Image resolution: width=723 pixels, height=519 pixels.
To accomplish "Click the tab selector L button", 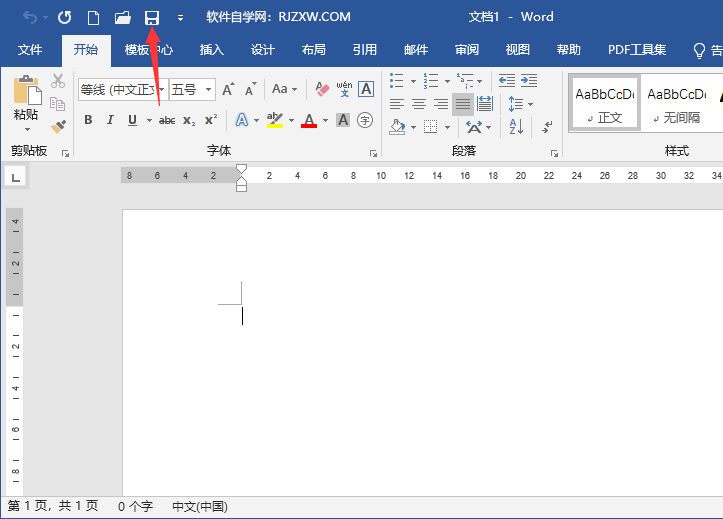I will tap(15, 177).
